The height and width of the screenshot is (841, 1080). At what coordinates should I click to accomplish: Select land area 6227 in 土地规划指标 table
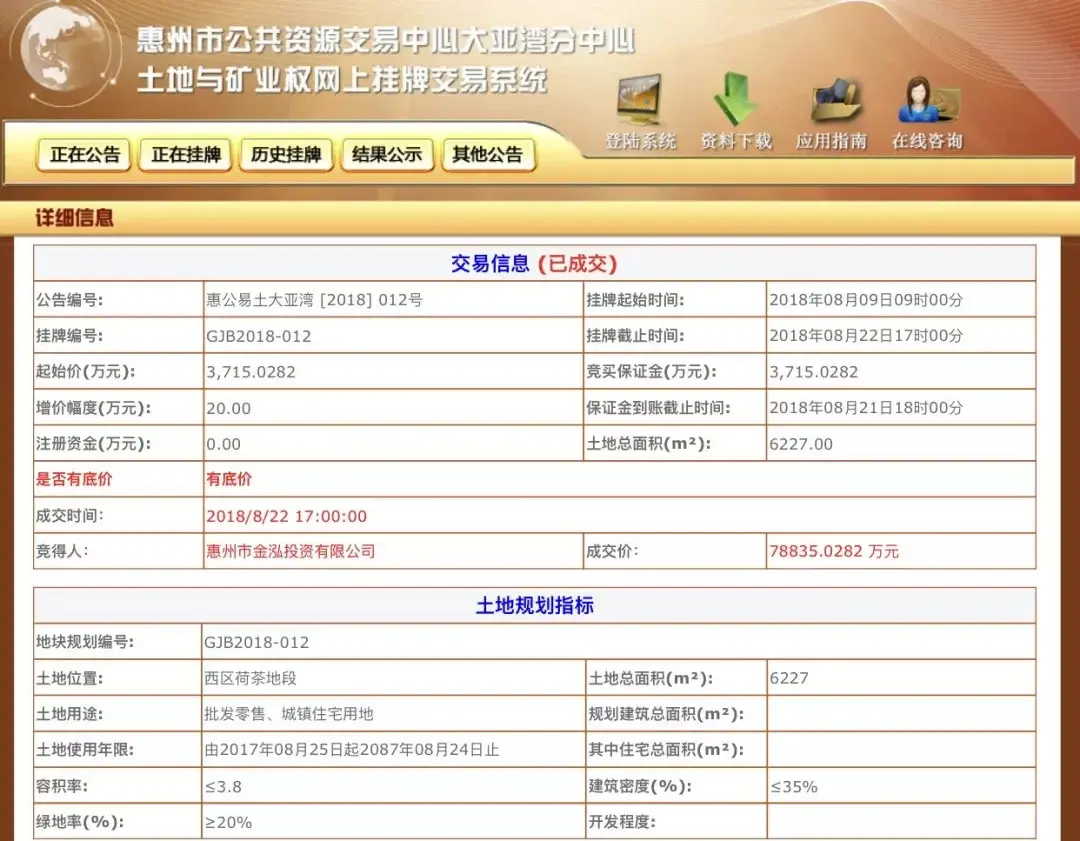point(789,678)
